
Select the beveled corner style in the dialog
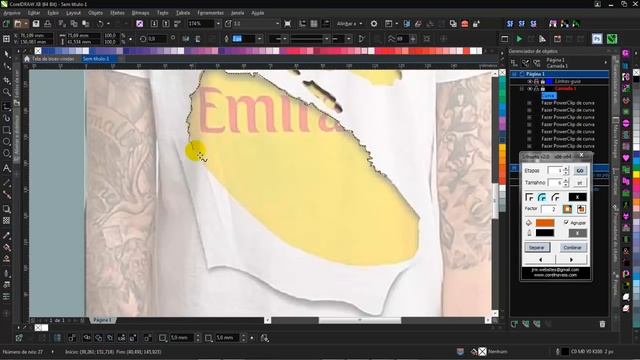[x=555, y=197]
